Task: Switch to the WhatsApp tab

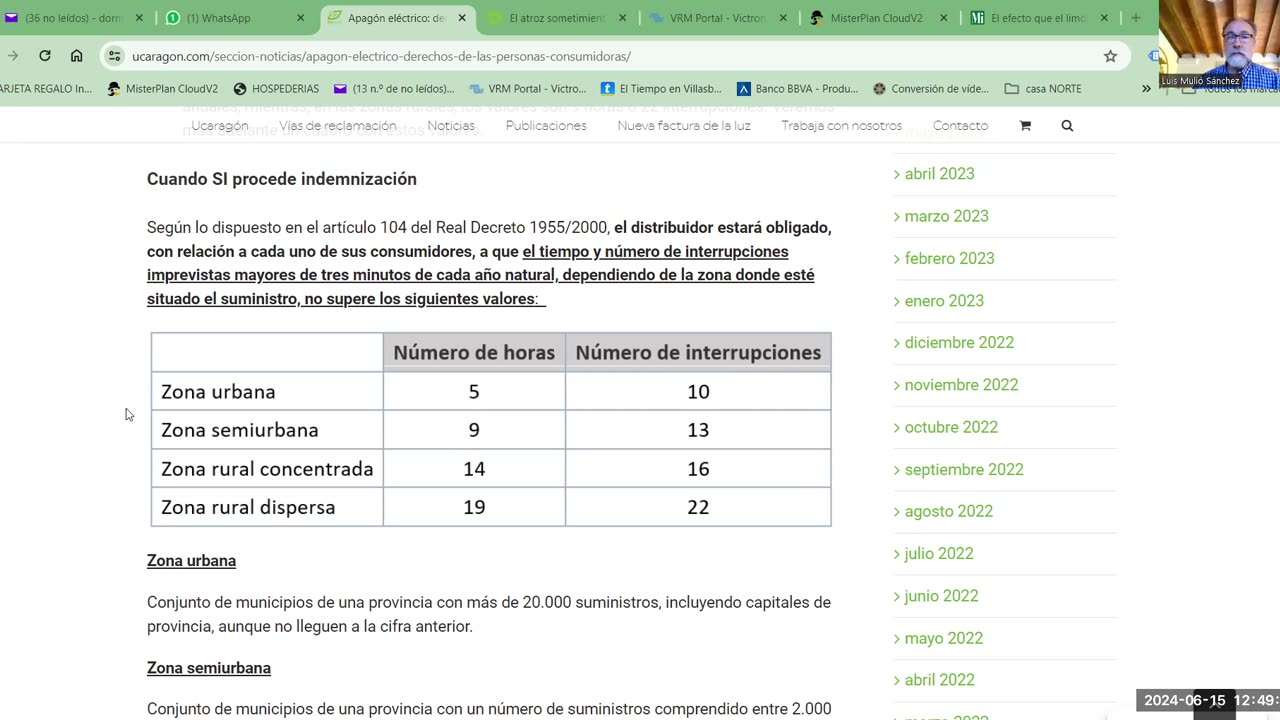Action: click(237, 18)
